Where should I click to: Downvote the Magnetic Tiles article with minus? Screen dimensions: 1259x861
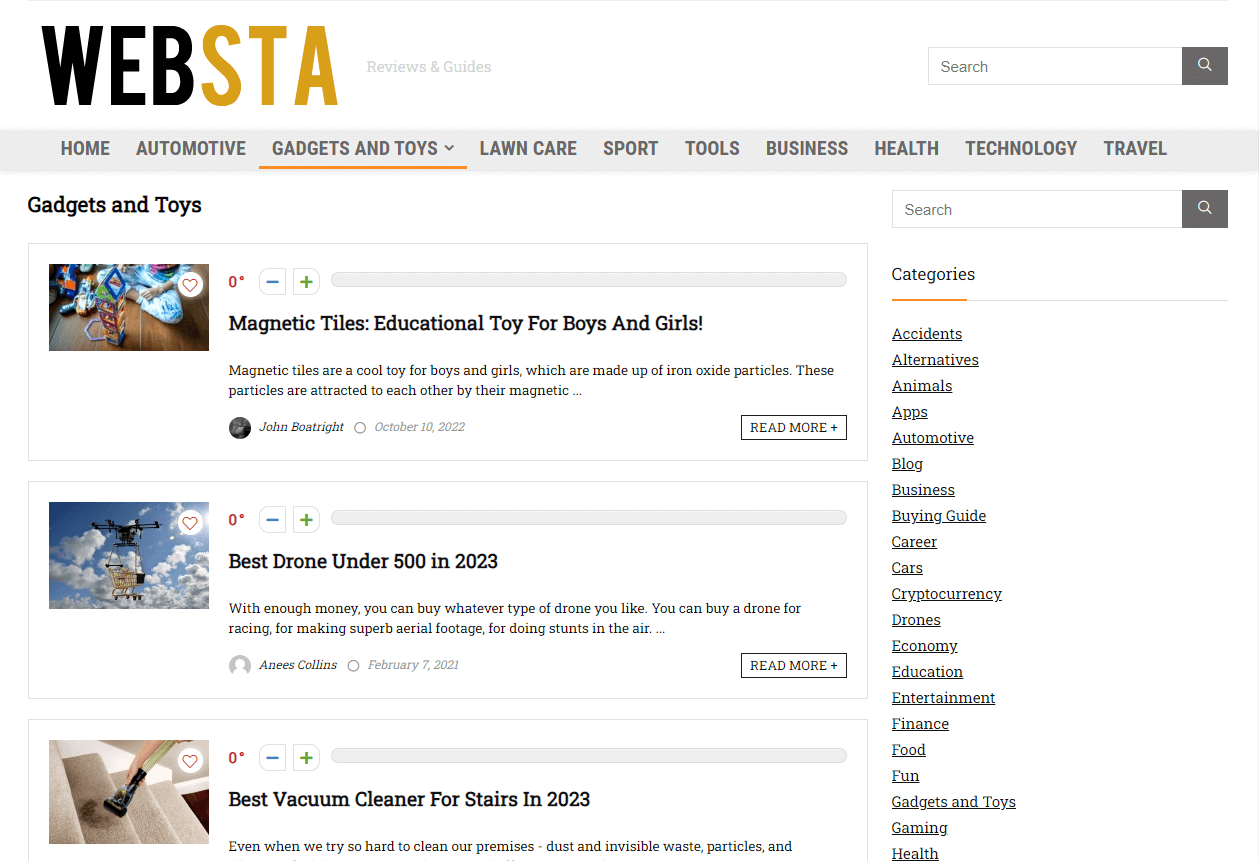(272, 282)
